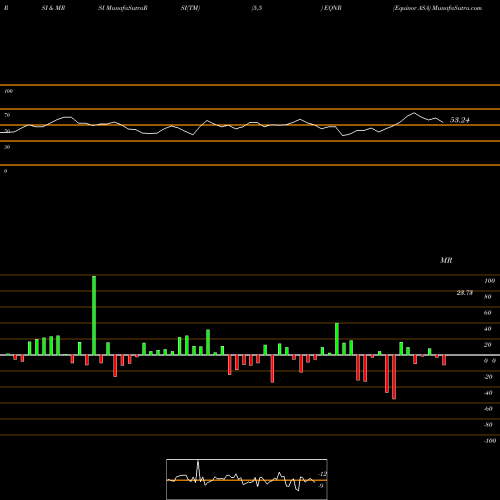The height and width of the screenshot is (500, 500).
Task: Click the RSI value 53.24 label
Action: [x=460, y=120]
